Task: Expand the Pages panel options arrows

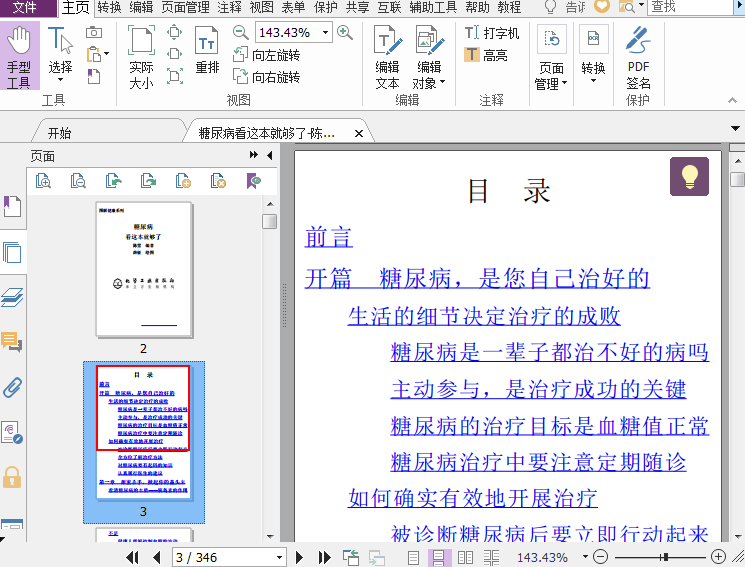Action: pyautogui.click(x=254, y=155)
